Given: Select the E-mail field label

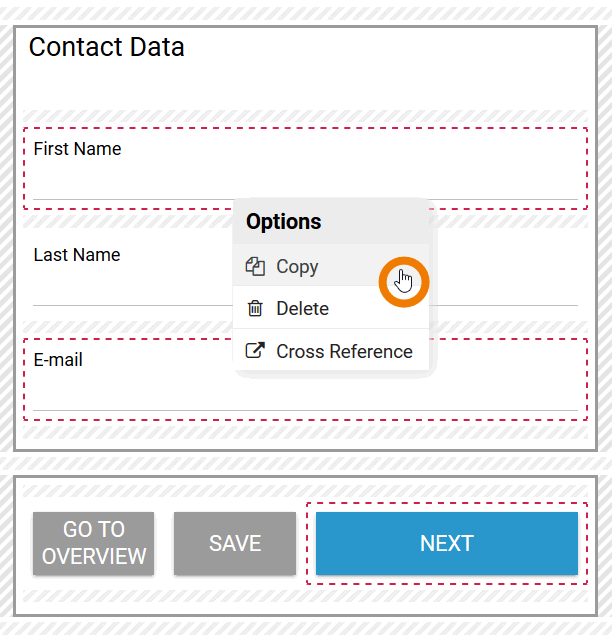Looking at the screenshot, I should [58, 360].
